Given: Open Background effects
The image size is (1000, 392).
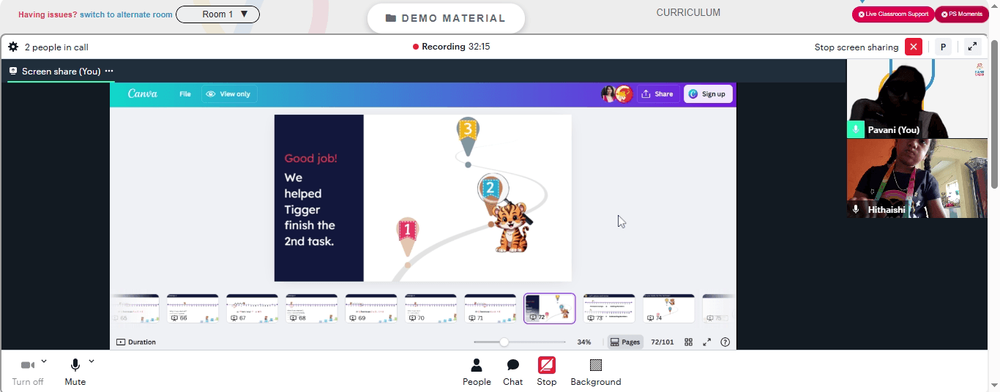Looking at the screenshot, I should (596, 372).
